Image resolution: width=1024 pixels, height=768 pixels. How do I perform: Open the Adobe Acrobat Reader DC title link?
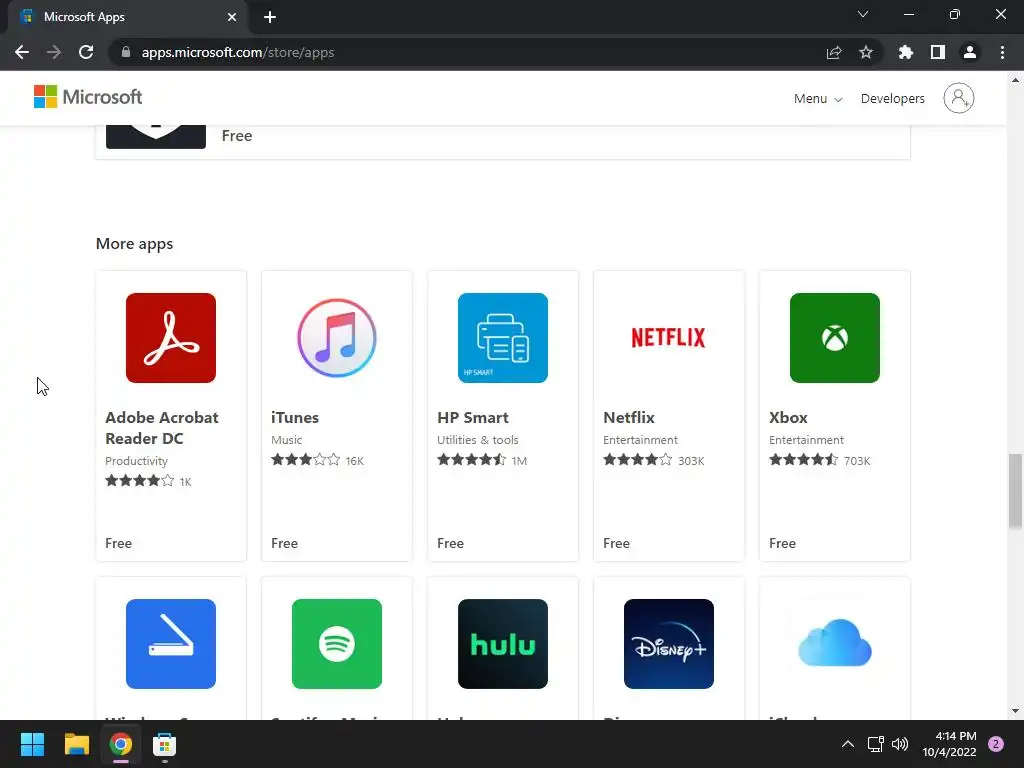pos(161,428)
